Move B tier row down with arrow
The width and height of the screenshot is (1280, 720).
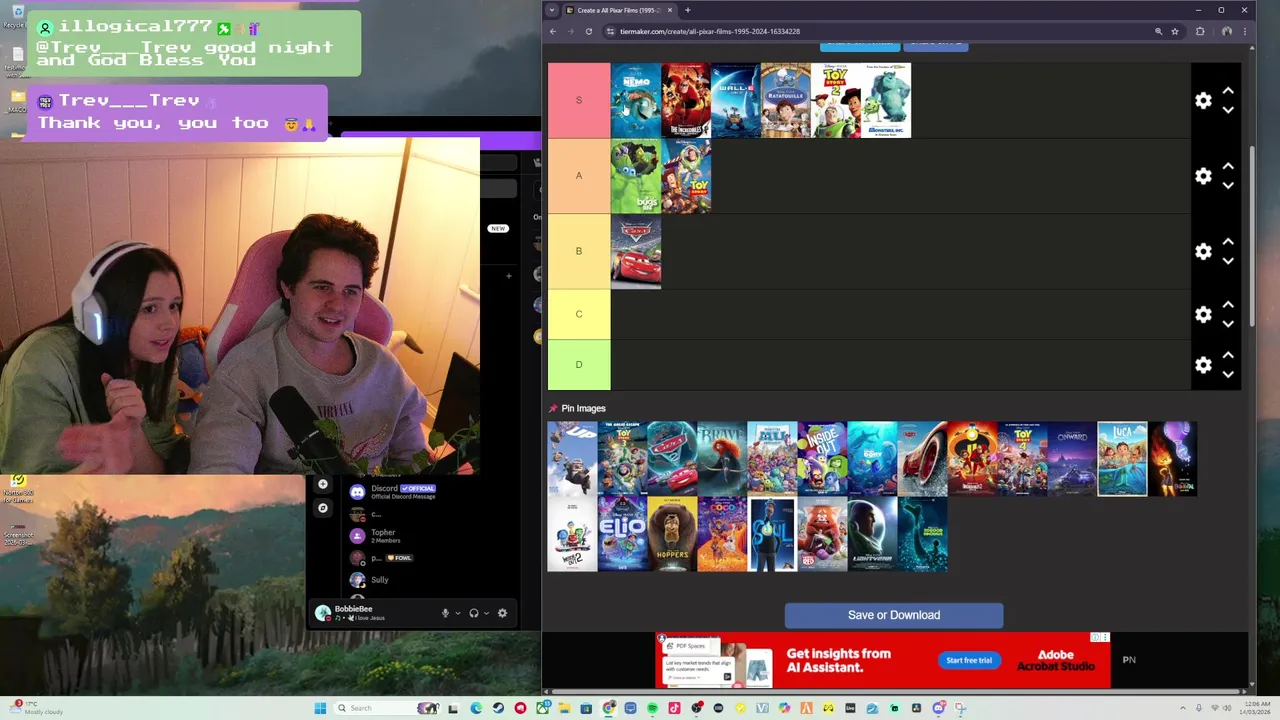coord(1228,261)
